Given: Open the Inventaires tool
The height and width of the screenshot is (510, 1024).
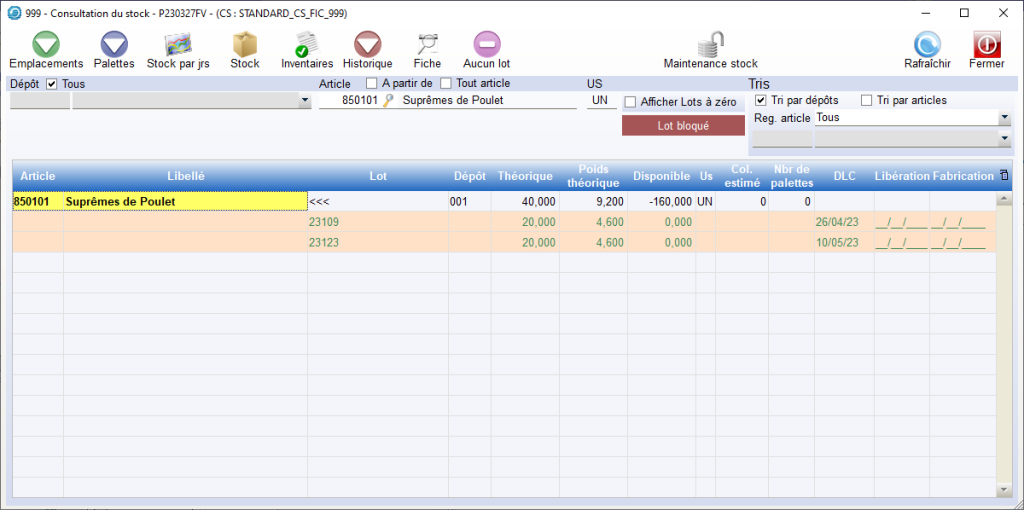Looking at the screenshot, I should [x=307, y=45].
